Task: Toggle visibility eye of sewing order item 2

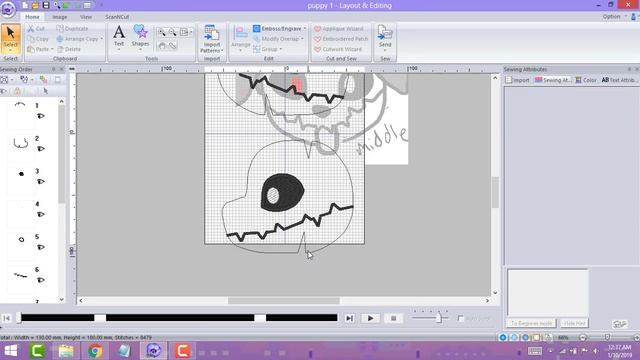Action: point(40,149)
